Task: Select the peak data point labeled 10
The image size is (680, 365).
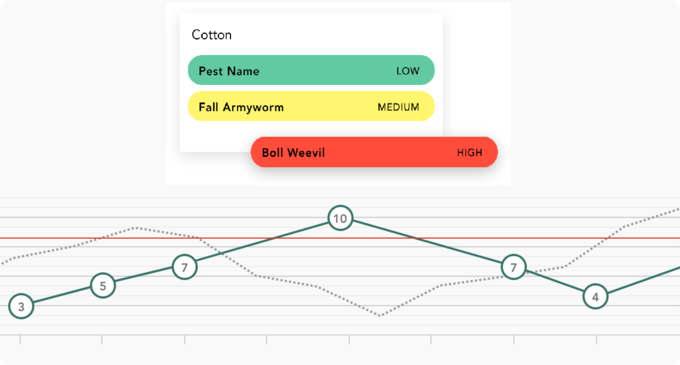Action: point(340,218)
